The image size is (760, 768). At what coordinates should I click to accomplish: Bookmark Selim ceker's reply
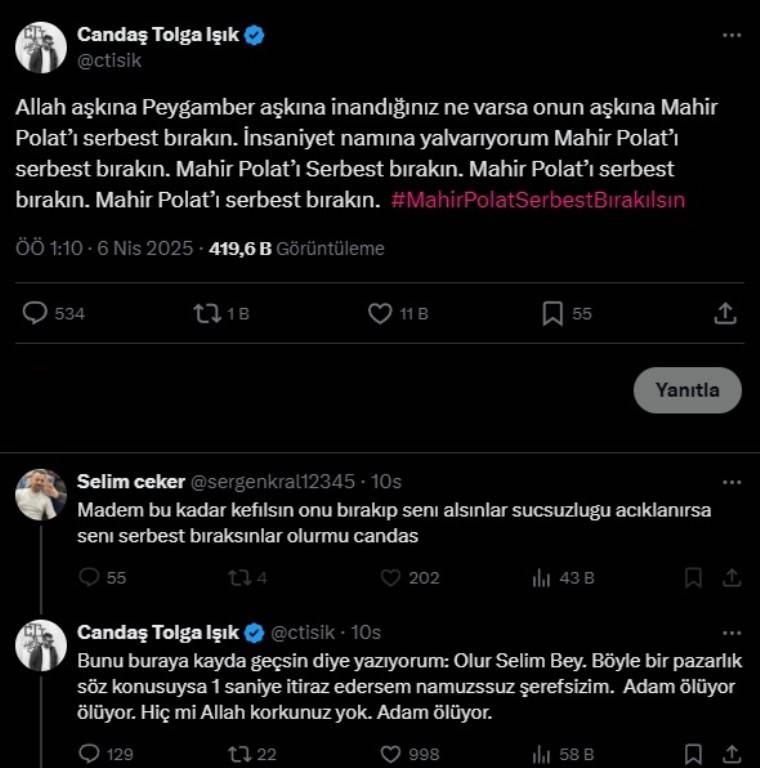click(693, 578)
